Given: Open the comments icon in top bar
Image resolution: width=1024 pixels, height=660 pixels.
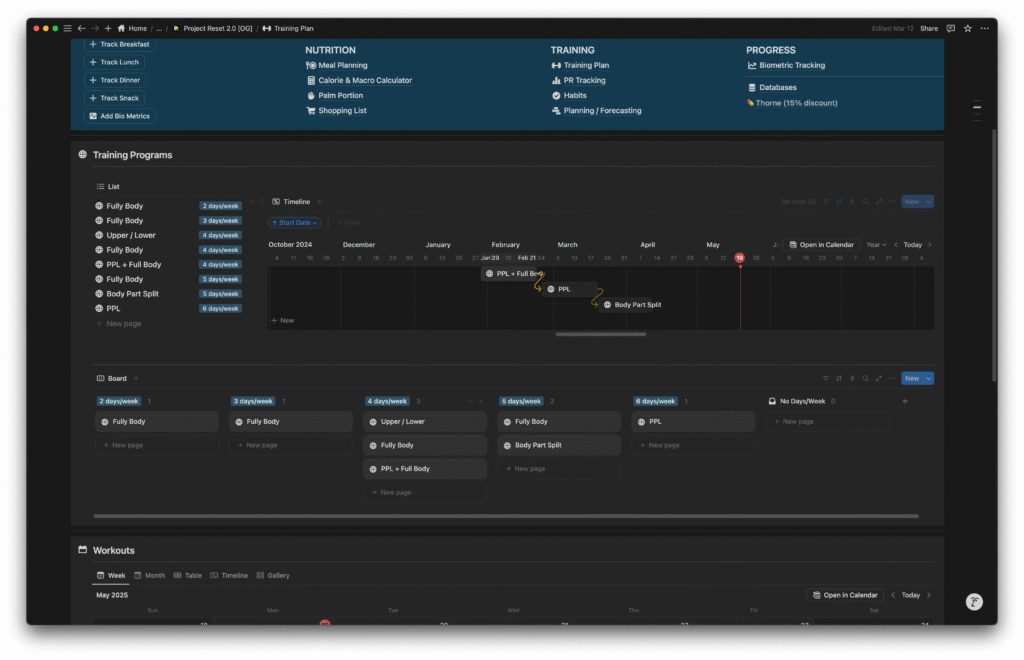Looking at the screenshot, I should coord(951,28).
